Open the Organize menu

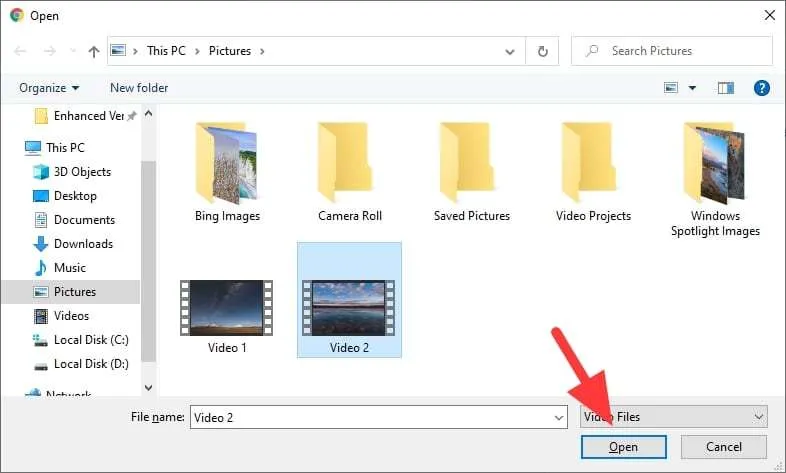click(x=49, y=88)
